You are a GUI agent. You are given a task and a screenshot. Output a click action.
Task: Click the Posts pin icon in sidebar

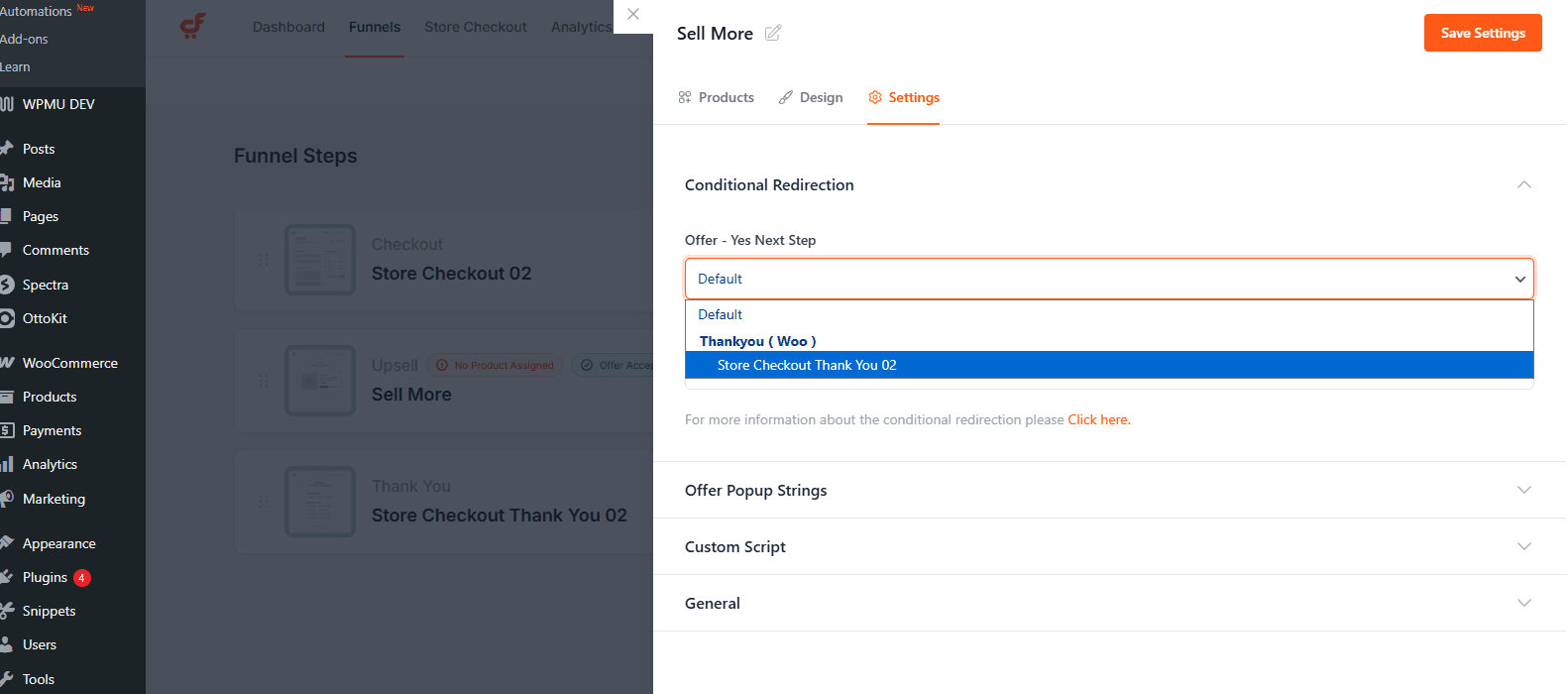[x=6, y=149]
